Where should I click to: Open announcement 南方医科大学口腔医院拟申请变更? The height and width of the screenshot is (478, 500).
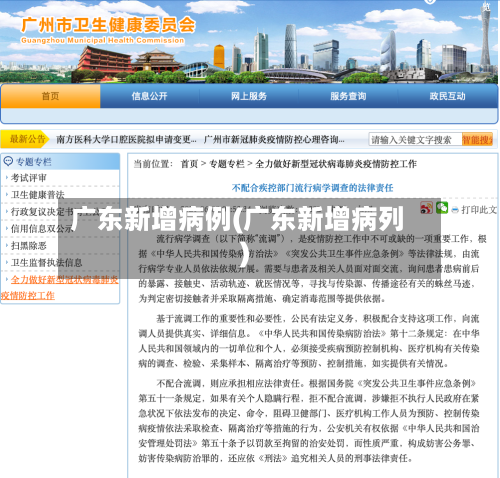click(126, 139)
